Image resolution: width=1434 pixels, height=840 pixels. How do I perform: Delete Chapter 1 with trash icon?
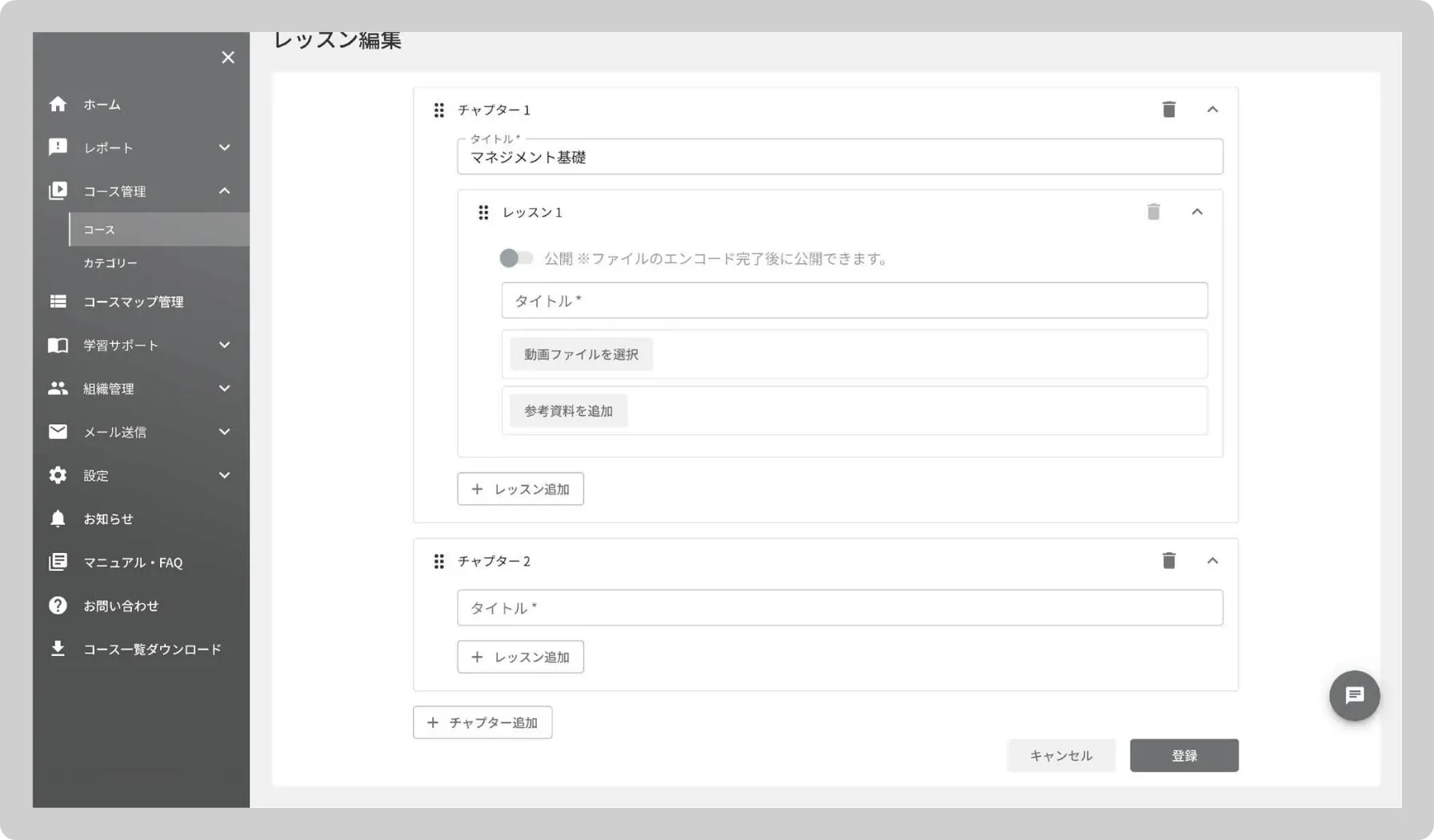click(x=1168, y=110)
